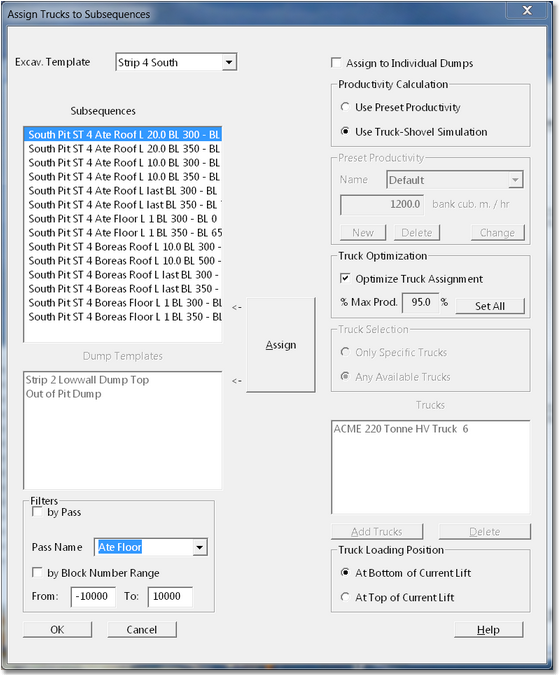Select Only Specific Trucks radio button
Screen dimensions: 560x677
click(x=345, y=352)
